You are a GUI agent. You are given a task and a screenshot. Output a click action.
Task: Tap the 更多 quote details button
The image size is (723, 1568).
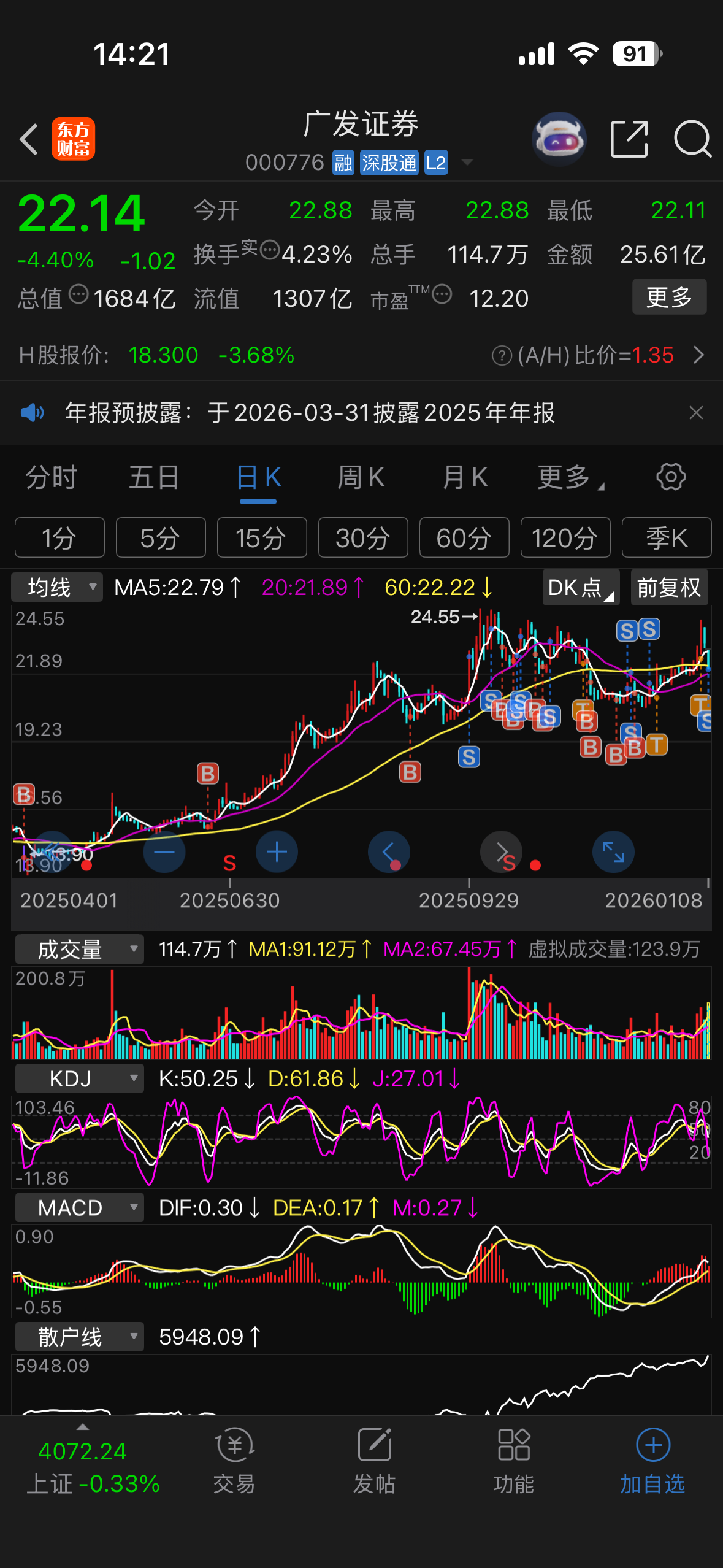(x=669, y=297)
